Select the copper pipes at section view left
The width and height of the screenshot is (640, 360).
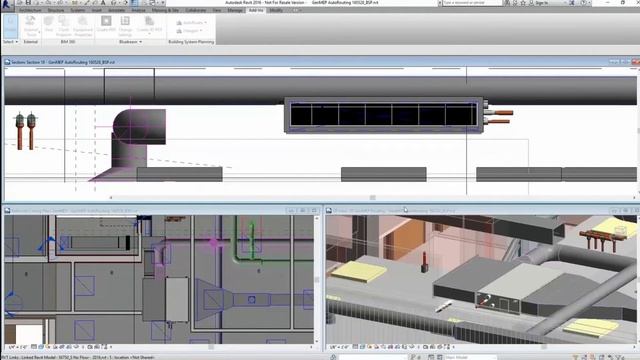pos(25,131)
